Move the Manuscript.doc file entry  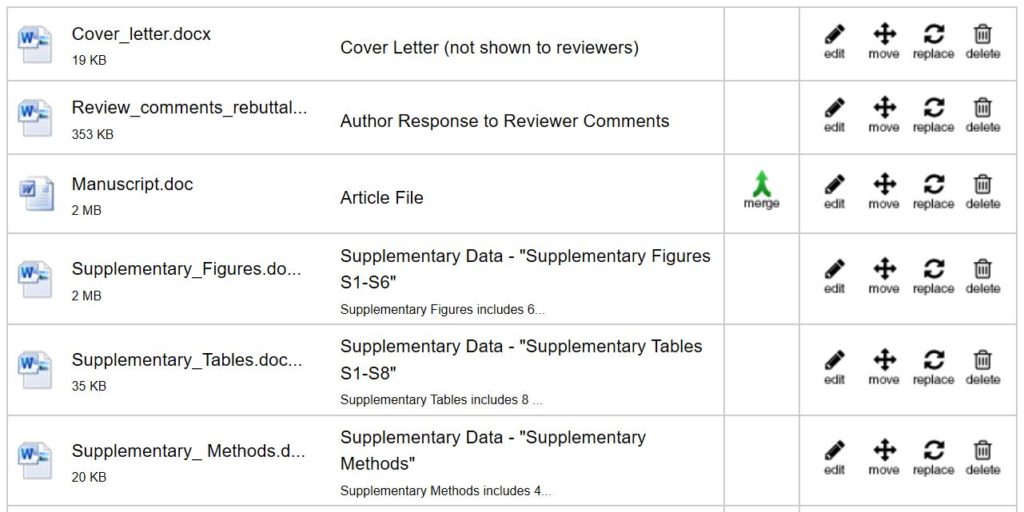[884, 192]
